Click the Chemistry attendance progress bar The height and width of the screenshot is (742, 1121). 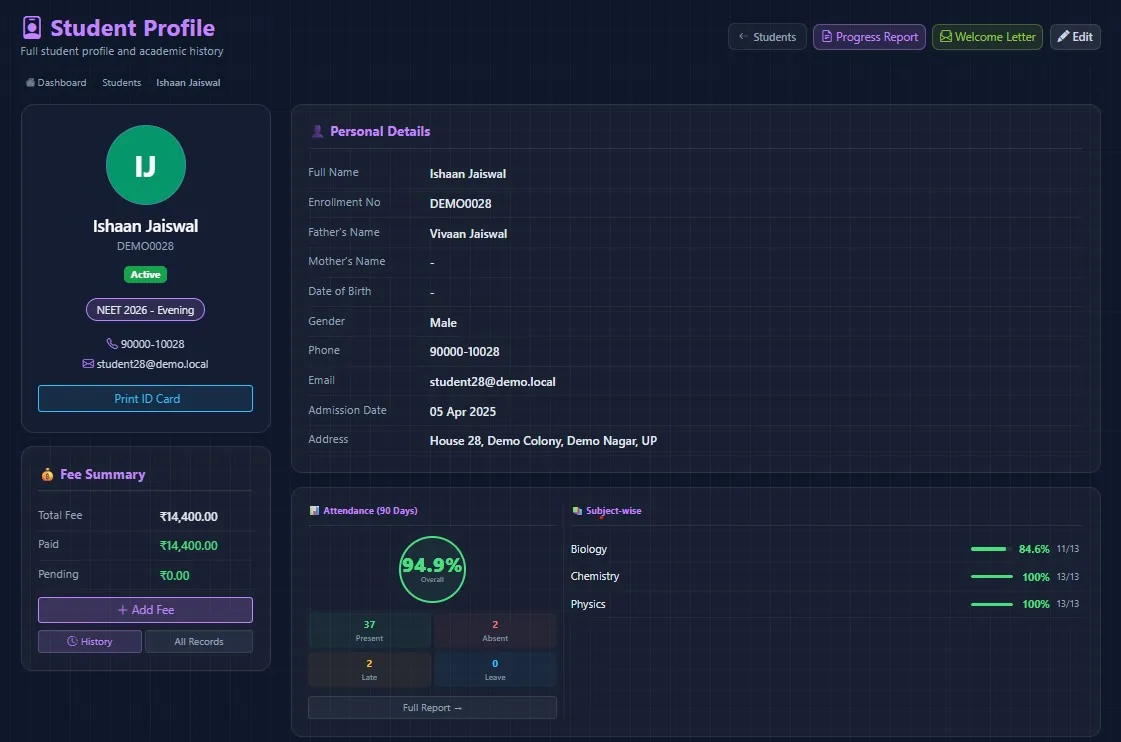pos(992,576)
